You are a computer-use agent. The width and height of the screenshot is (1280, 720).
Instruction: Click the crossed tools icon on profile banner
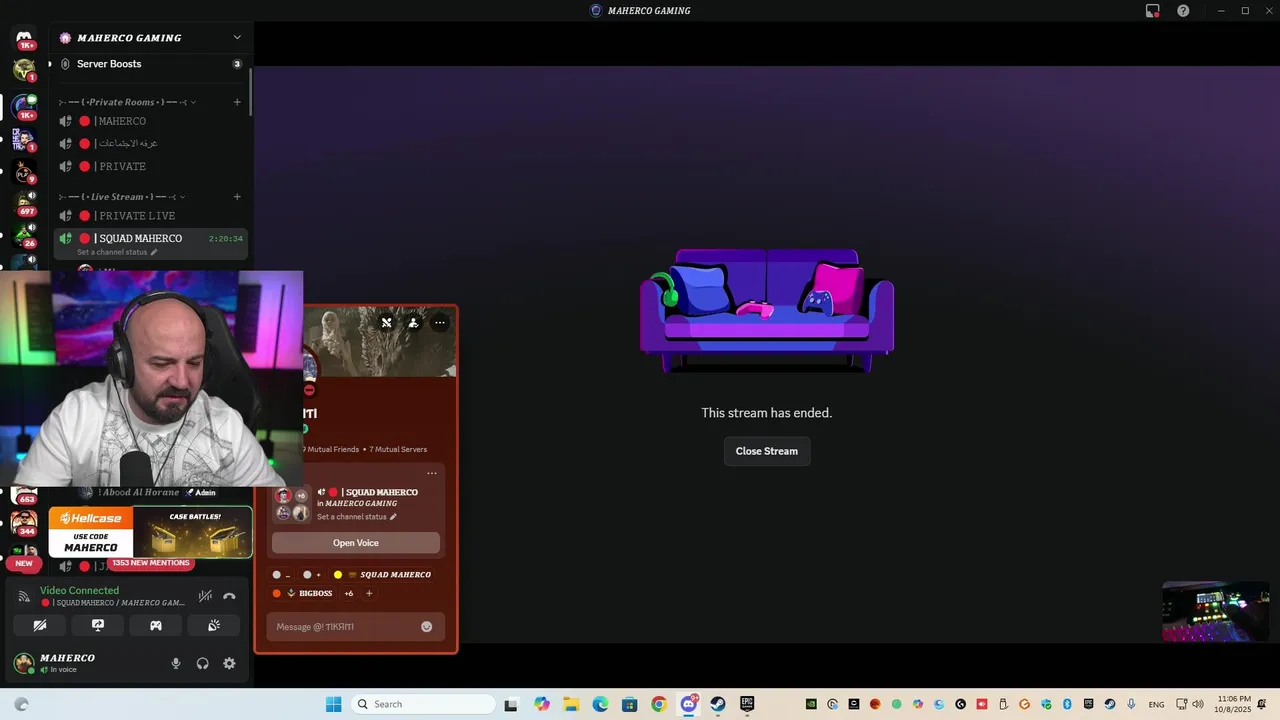click(386, 323)
